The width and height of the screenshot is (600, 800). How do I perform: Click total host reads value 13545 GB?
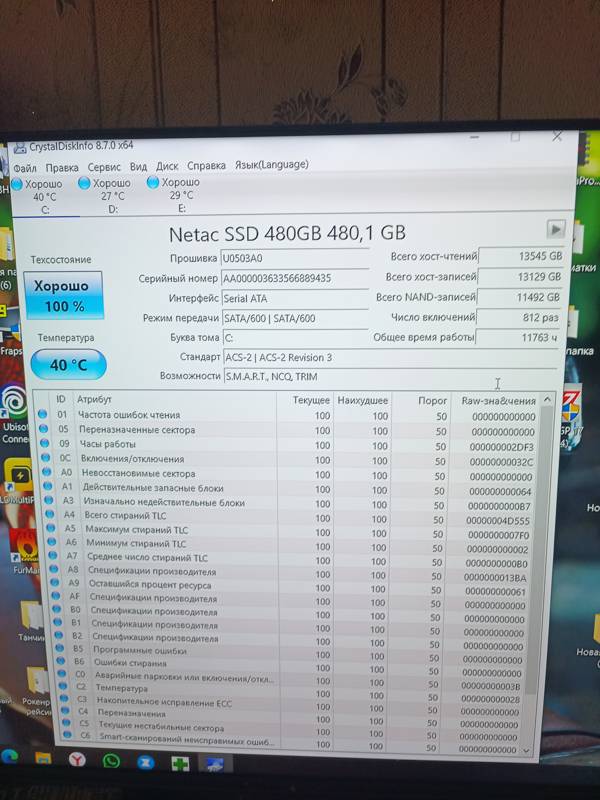click(521, 256)
